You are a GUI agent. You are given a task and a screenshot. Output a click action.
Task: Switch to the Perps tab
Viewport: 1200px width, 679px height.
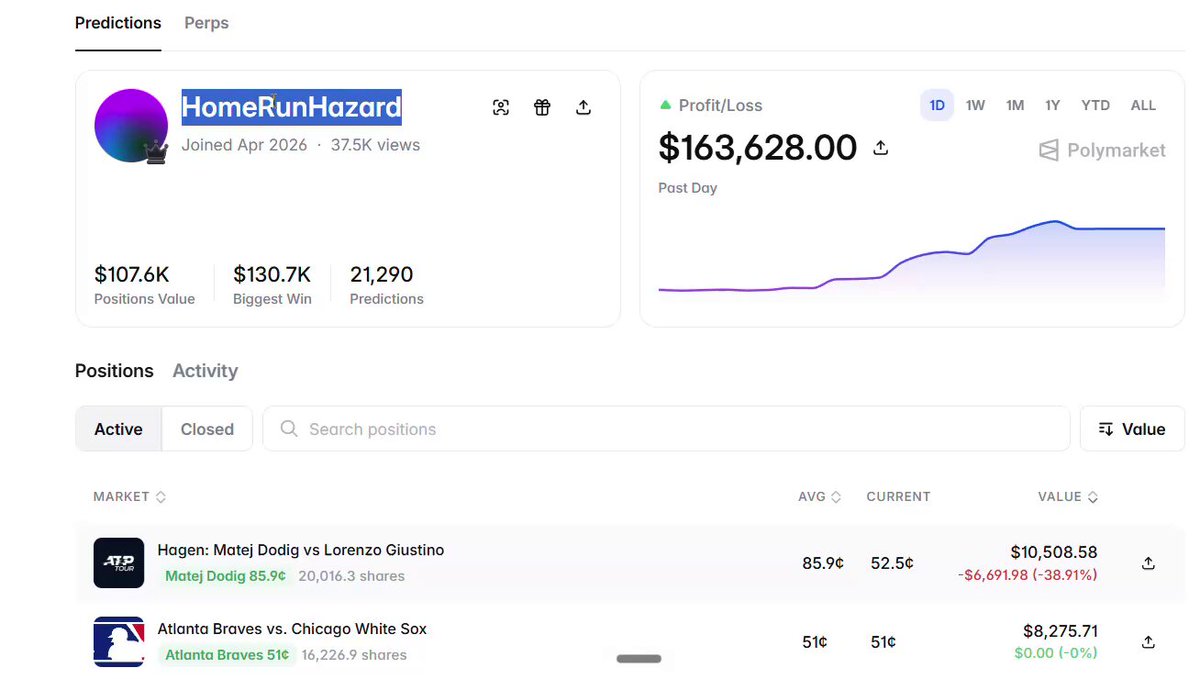pyautogui.click(x=207, y=23)
